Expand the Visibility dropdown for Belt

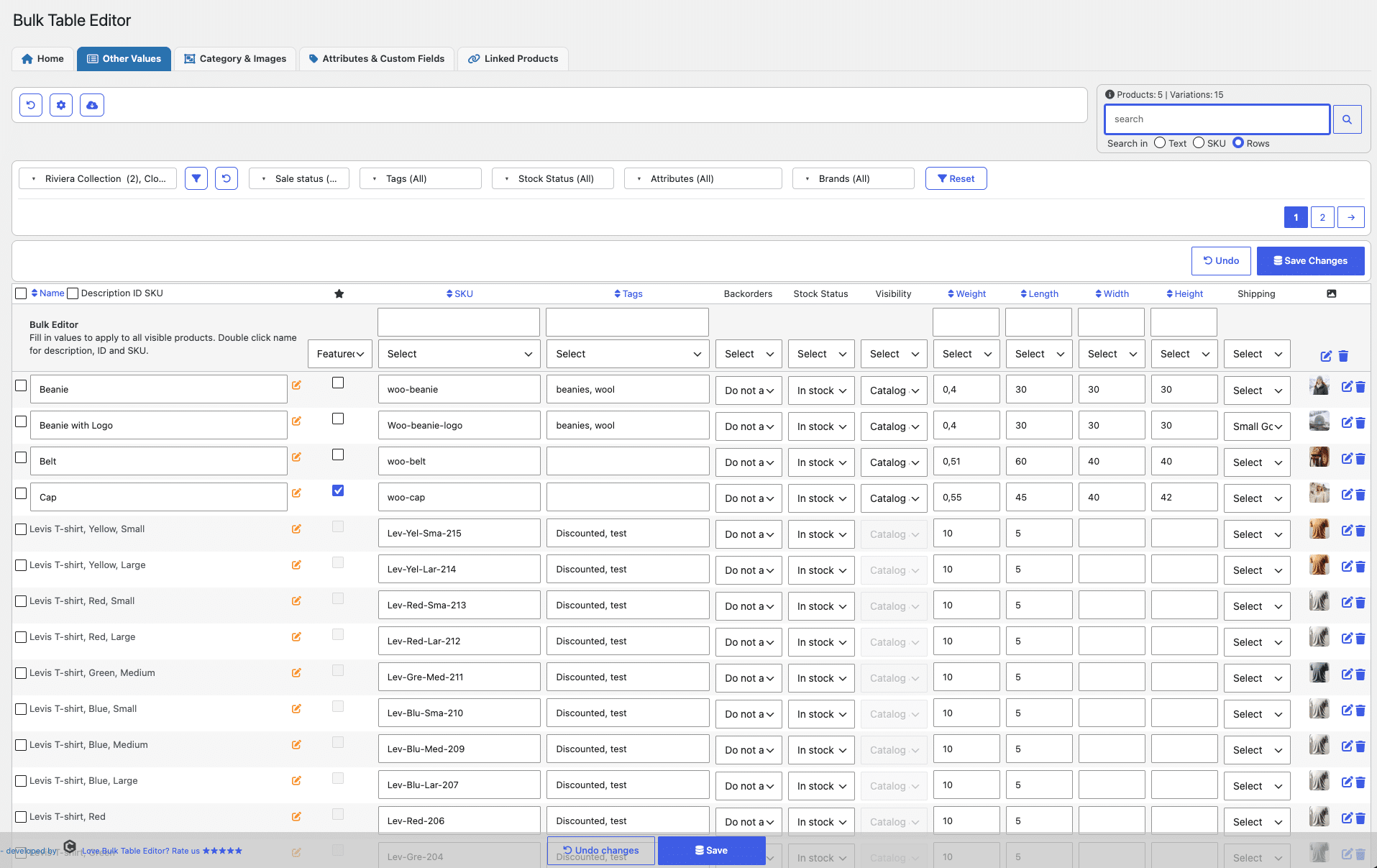point(895,462)
